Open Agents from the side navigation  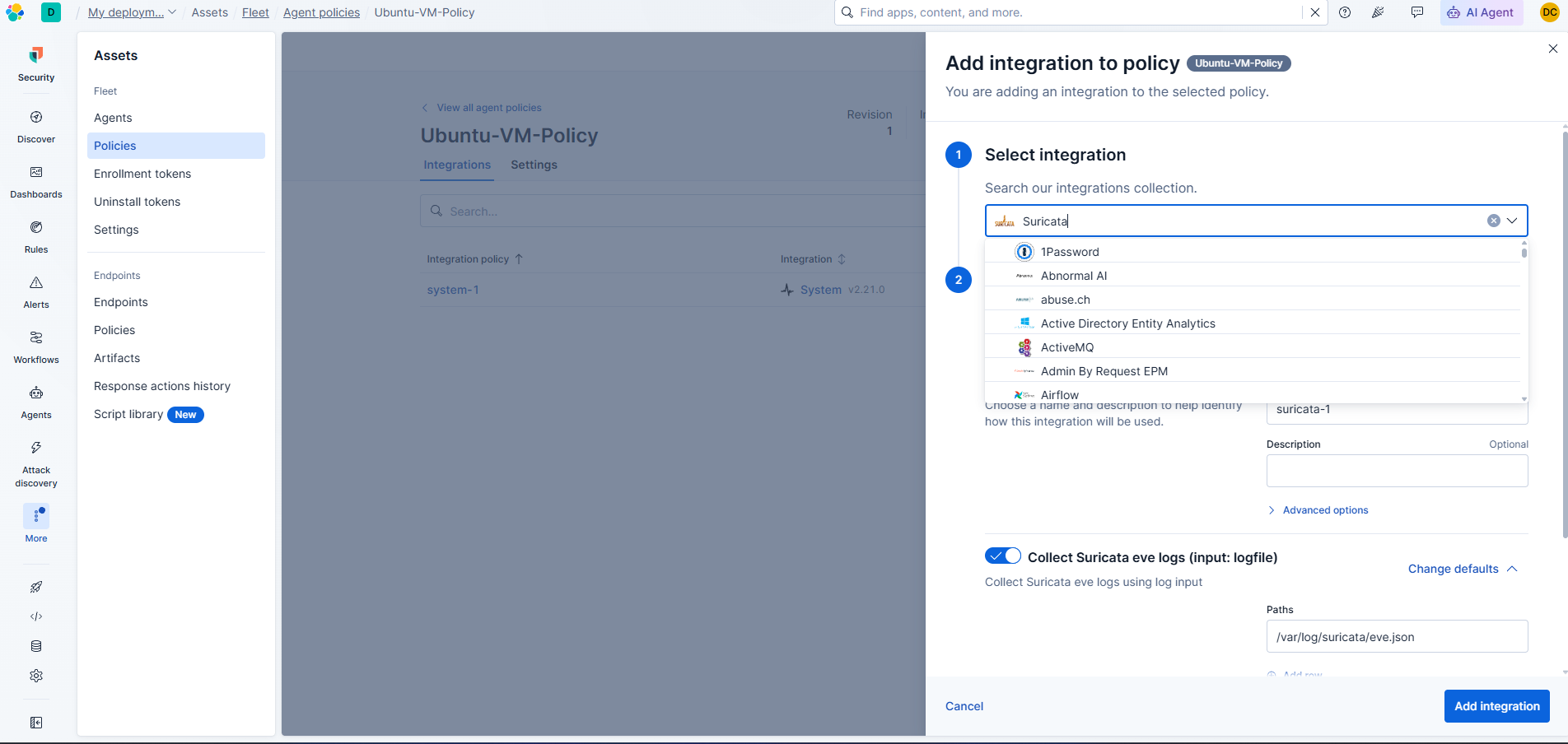36,402
